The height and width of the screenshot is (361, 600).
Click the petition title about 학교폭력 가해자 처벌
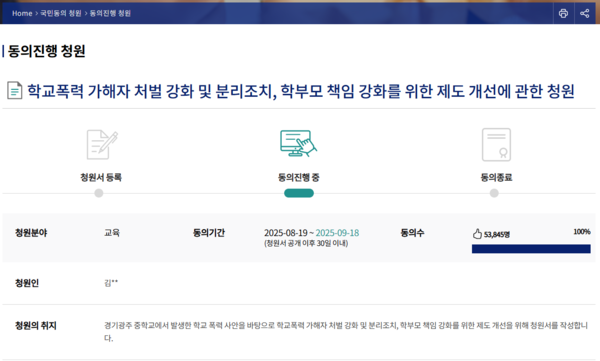pyautogui.click(x=301, y=91)
